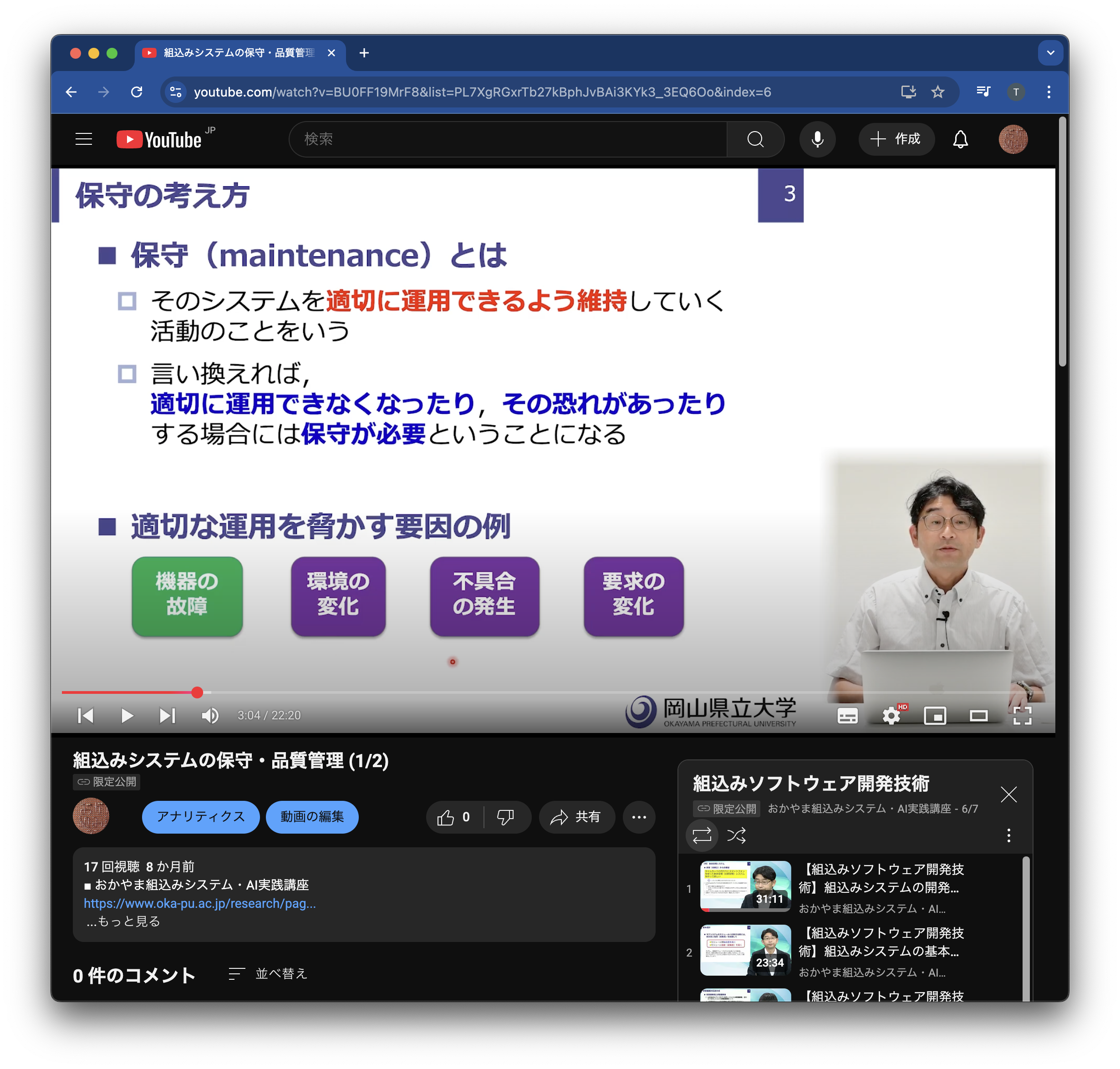
Task: Toggle subtitles captions in player
Action: click(x=847, y=716)
